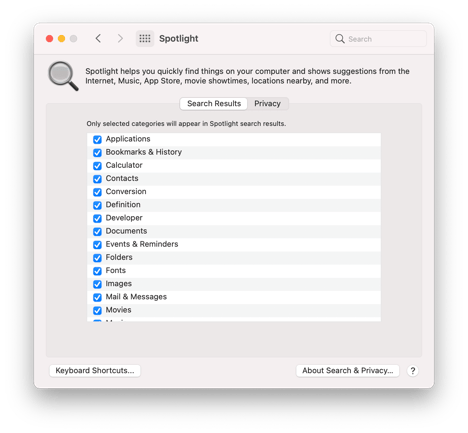Select the Fonts row label
The width and height of the screenshot is (468, 433).
[116, 270]
